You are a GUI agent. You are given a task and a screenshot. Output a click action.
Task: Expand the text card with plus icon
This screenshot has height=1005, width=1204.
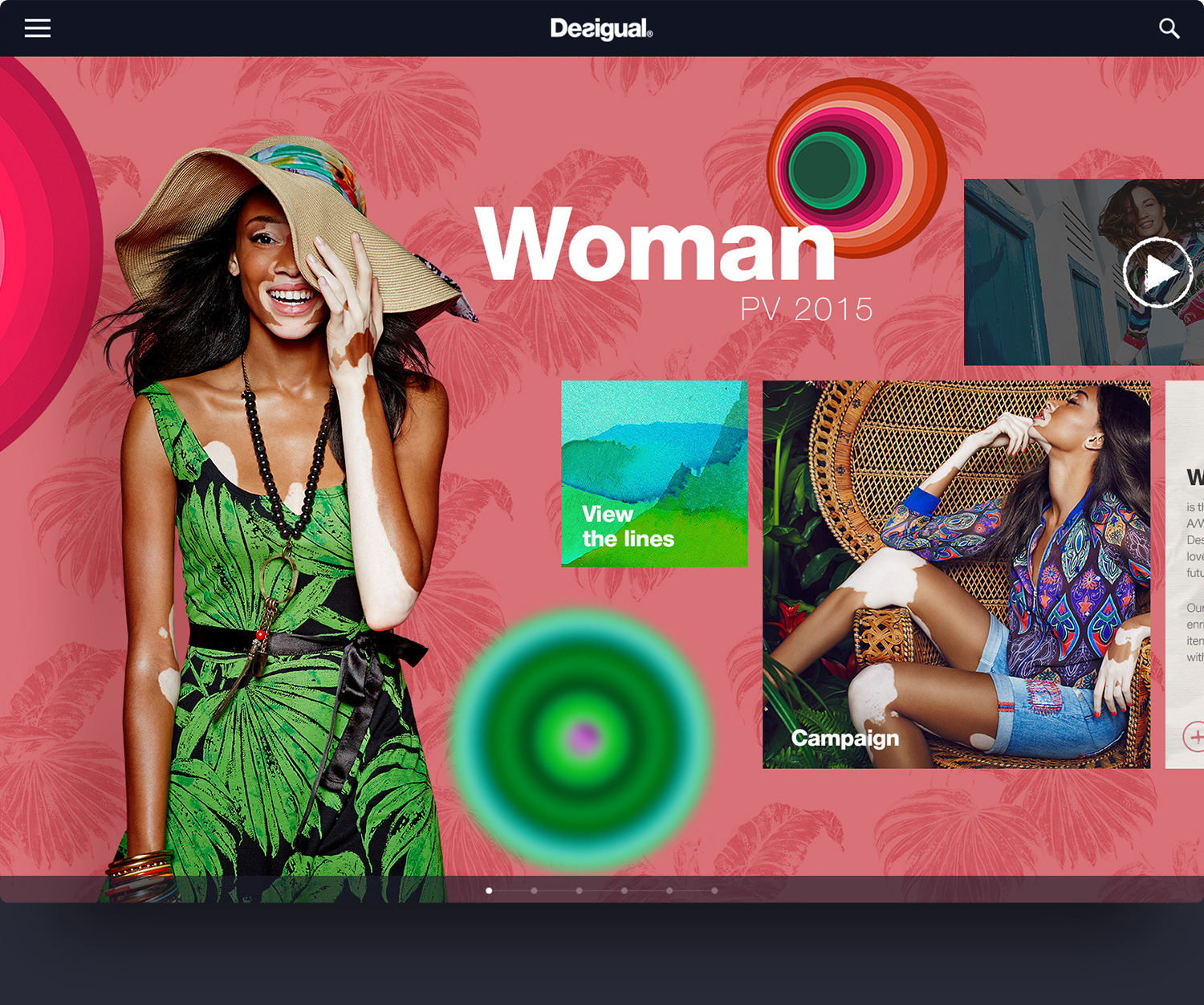[x=1194, y=736]
